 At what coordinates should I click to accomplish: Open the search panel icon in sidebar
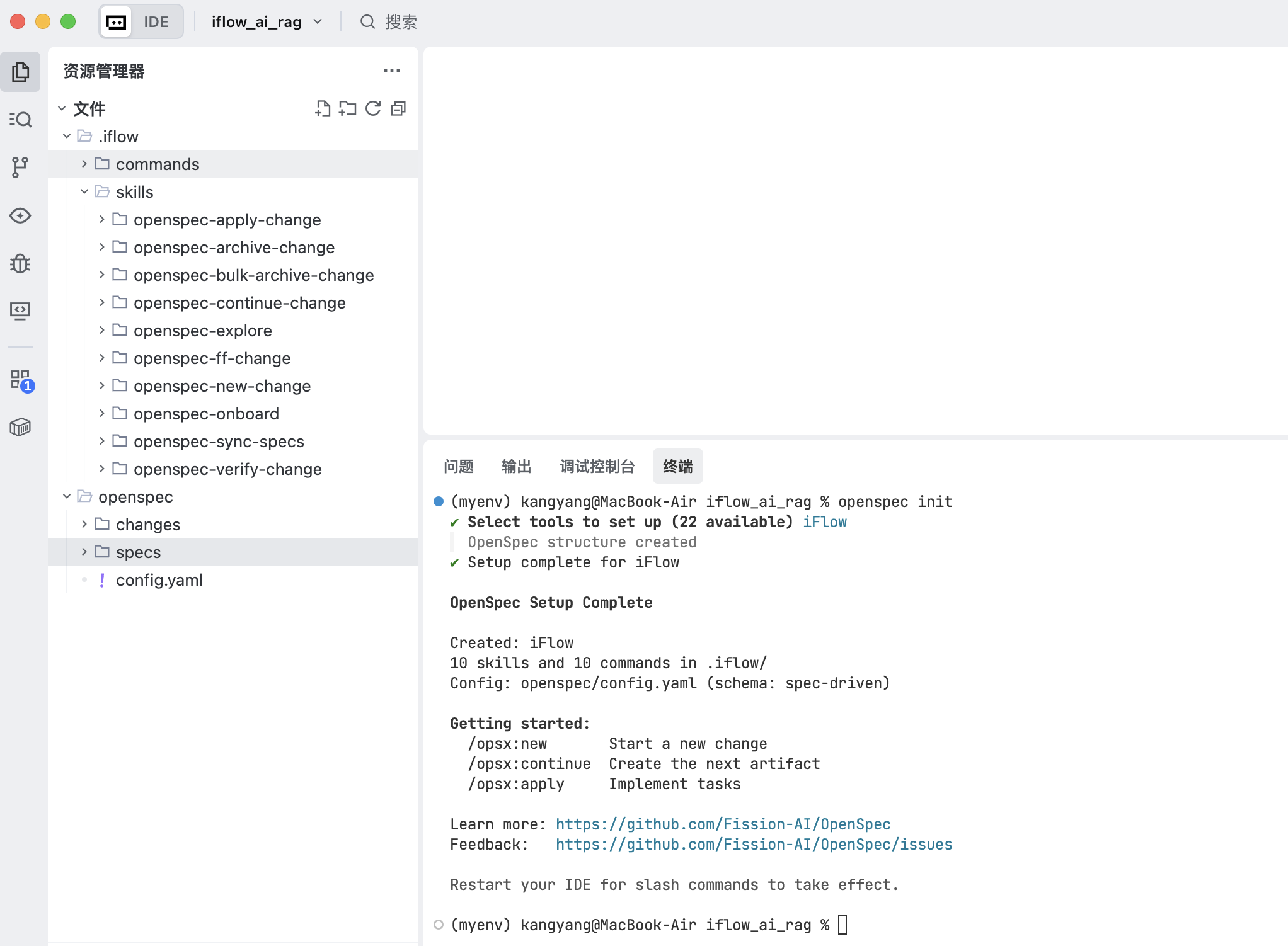tap(20, 119)
